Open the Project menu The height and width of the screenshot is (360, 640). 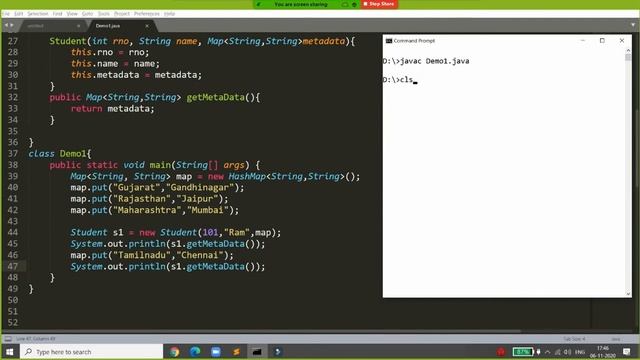pos(122,13)
